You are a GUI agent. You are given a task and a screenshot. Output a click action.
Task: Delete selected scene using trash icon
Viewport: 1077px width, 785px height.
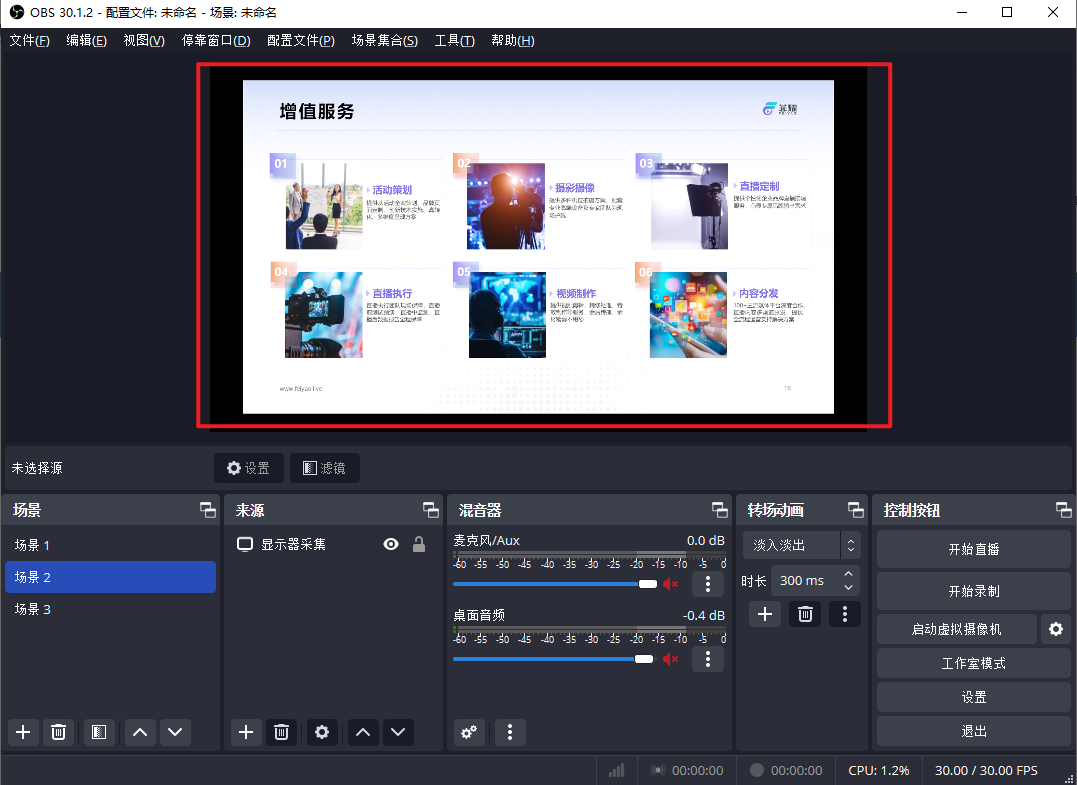[59, 732]
